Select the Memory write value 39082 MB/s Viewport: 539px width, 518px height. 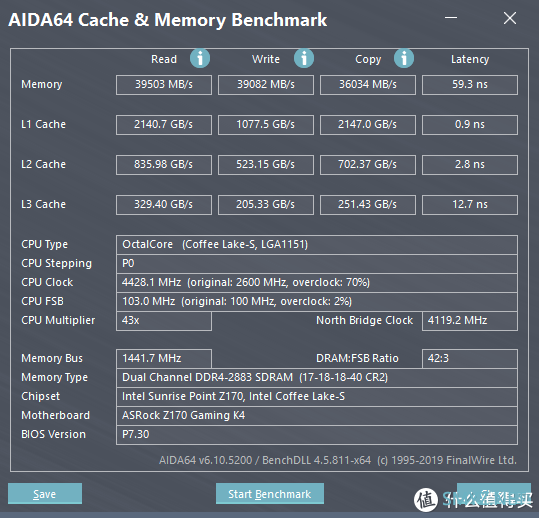tap(266, 85)
